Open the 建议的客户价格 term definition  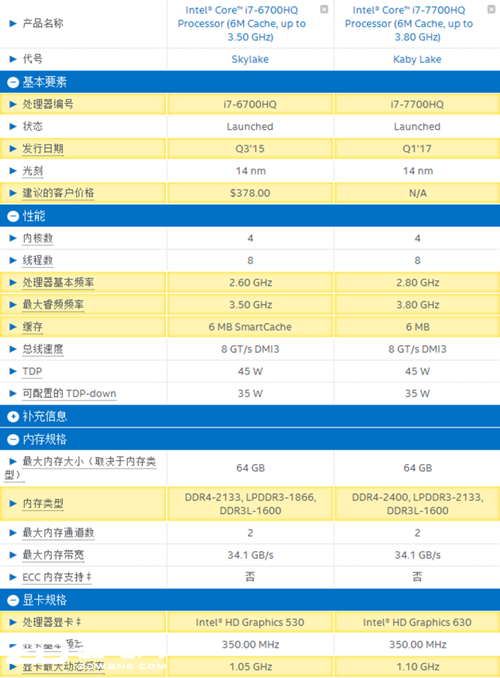coord(58,193)
